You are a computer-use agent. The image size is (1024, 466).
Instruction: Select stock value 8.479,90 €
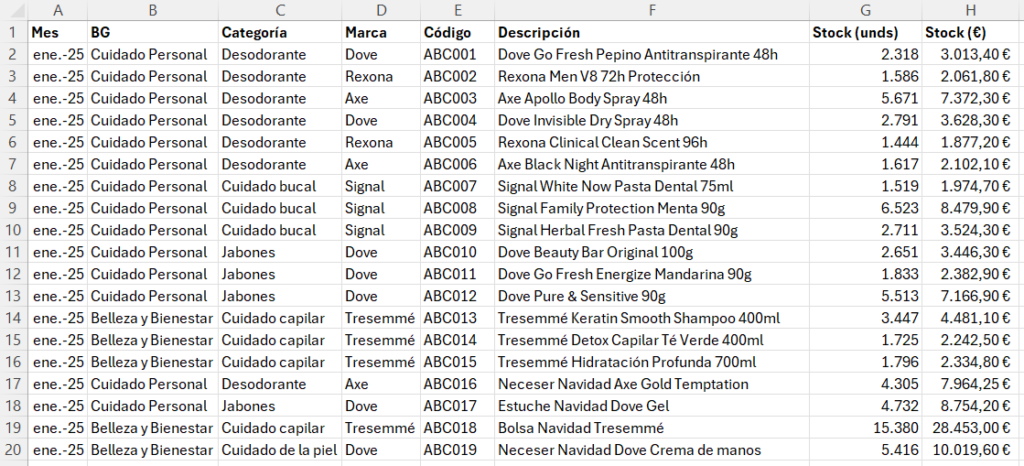(971, 208)
